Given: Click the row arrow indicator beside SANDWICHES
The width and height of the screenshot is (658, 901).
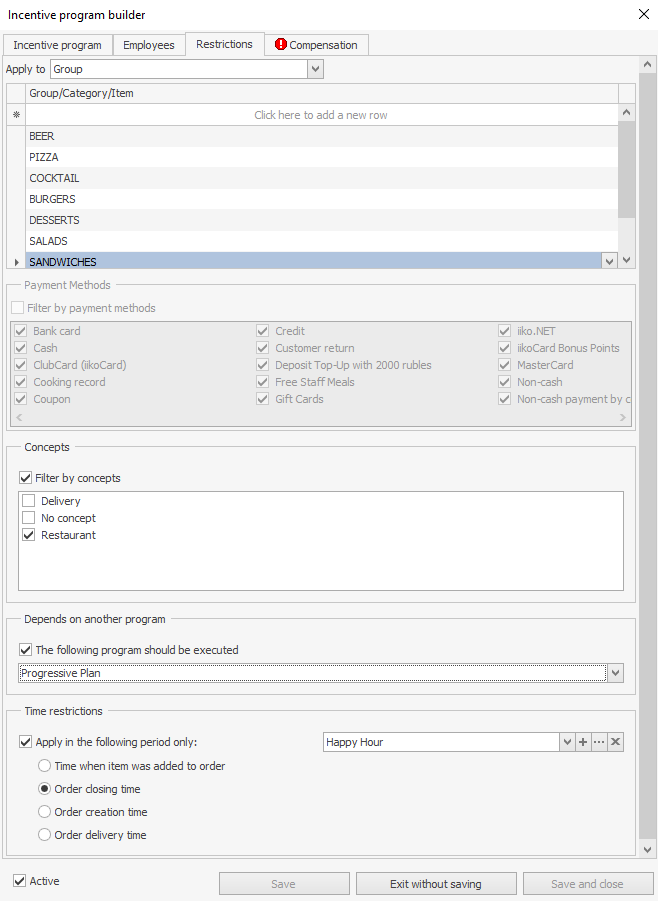Looking at the screenshot, I should coord(16,262).
